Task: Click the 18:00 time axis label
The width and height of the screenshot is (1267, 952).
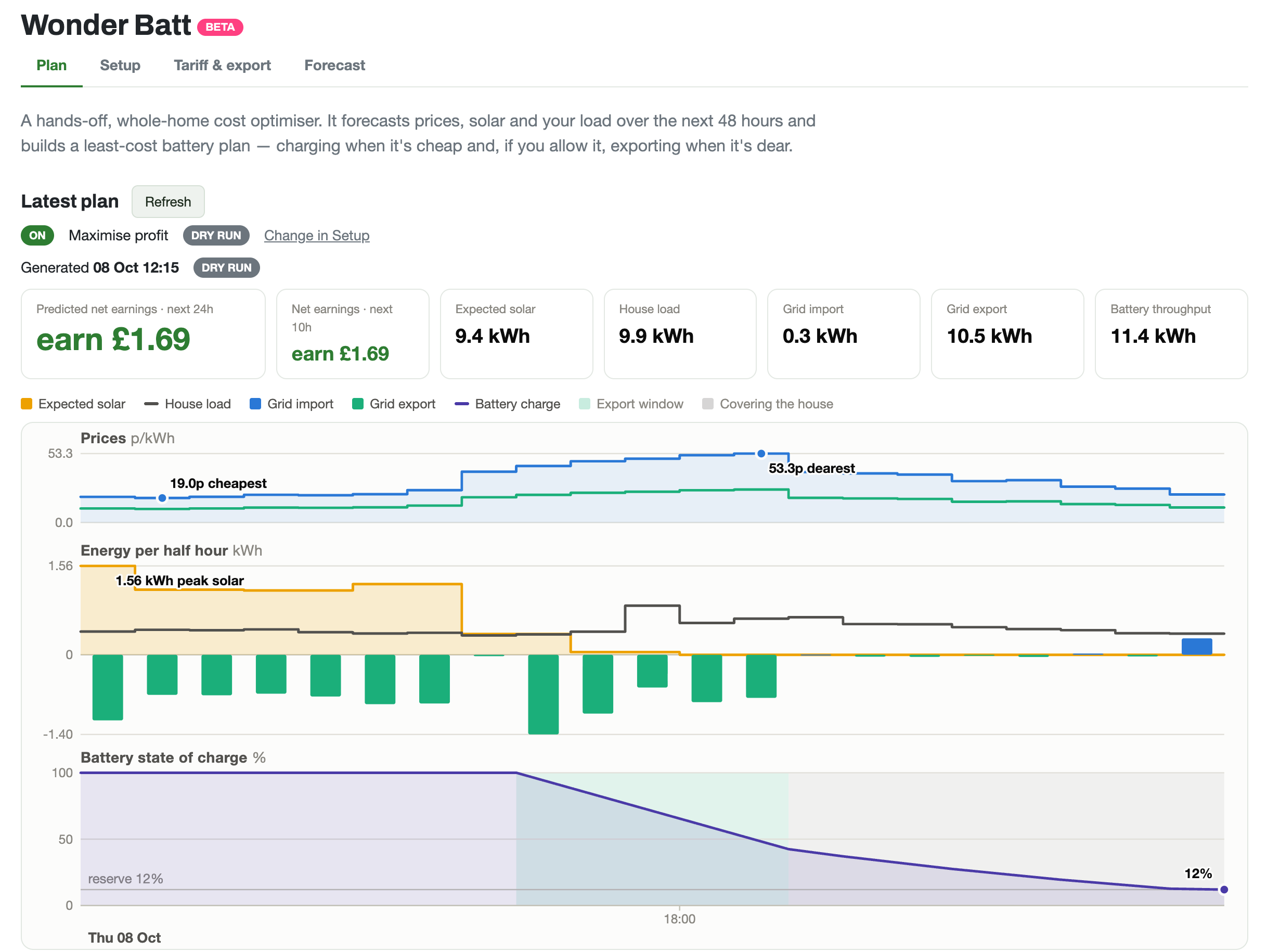Action: [x=679, y=919]
